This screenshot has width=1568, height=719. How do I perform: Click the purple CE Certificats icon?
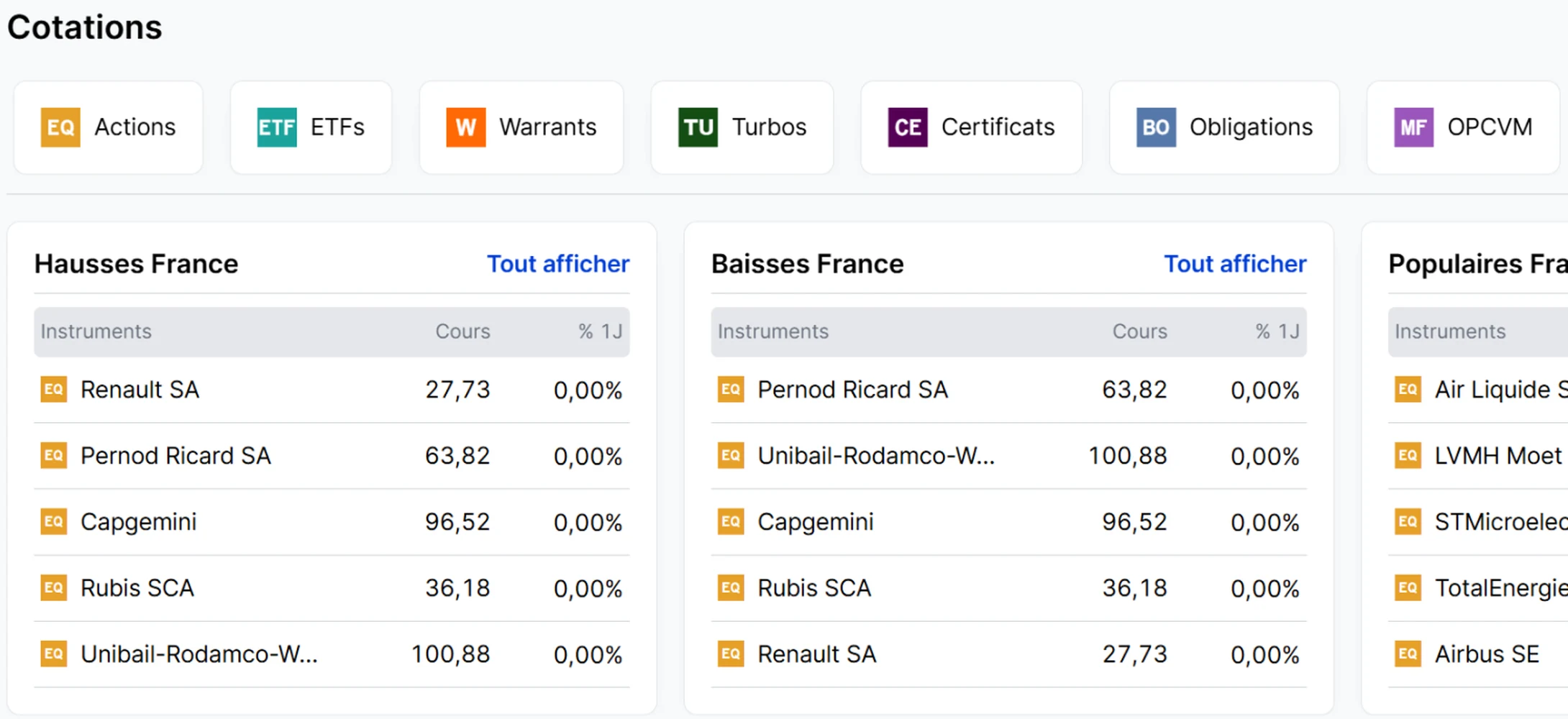click(908, 127)
